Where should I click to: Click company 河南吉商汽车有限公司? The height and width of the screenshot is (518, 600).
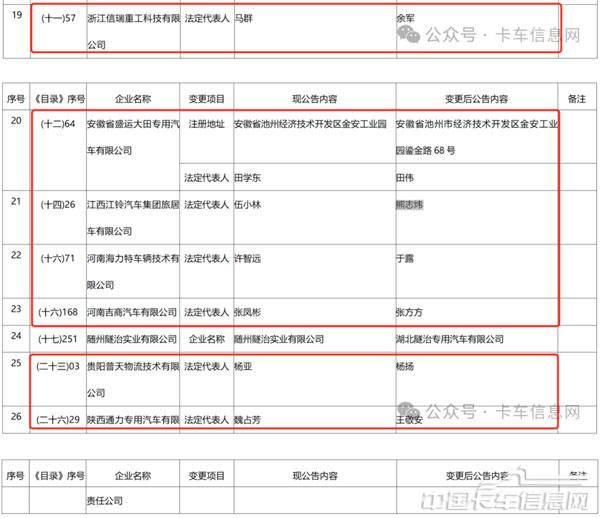click(132, 312)
